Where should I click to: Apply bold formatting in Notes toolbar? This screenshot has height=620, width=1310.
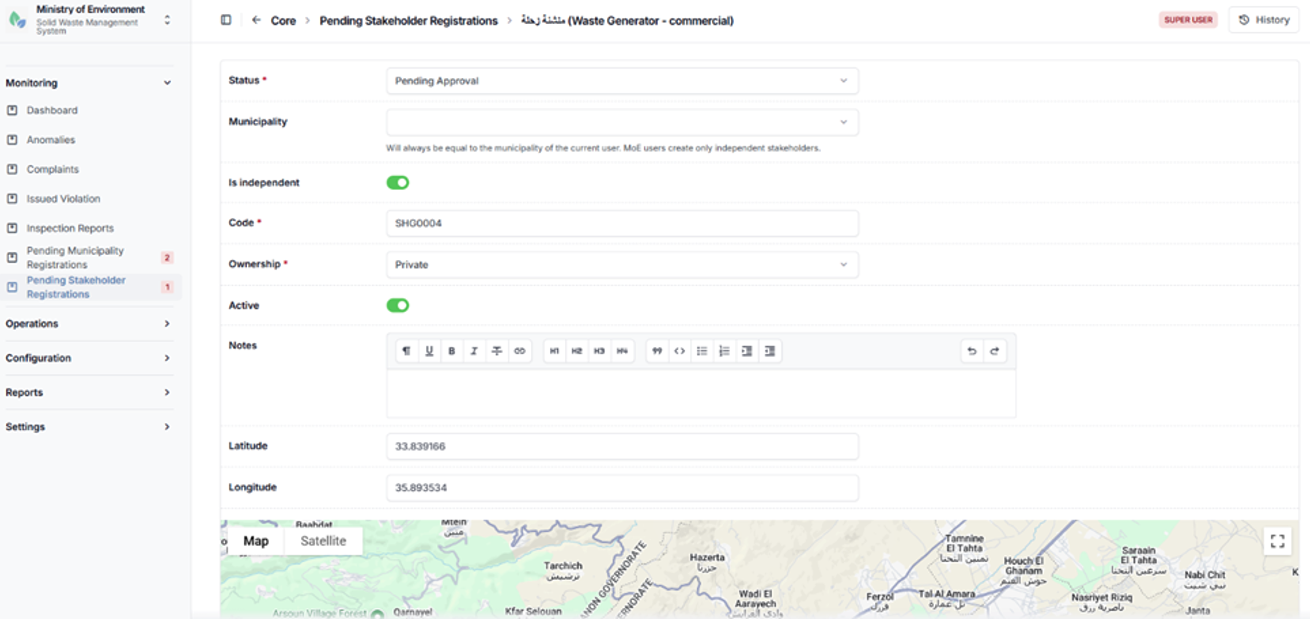click(x=452, y=351)
